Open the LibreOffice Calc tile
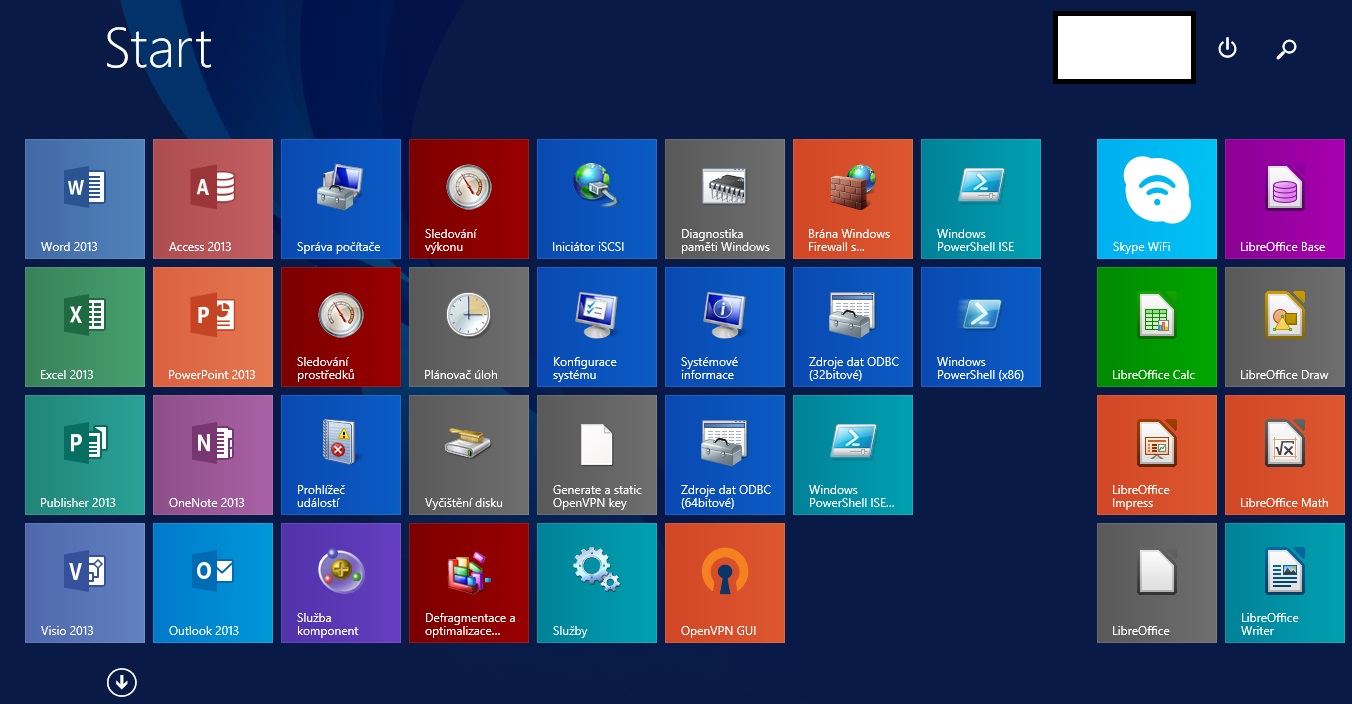 pyautogui.click(x=1157, y=327)
